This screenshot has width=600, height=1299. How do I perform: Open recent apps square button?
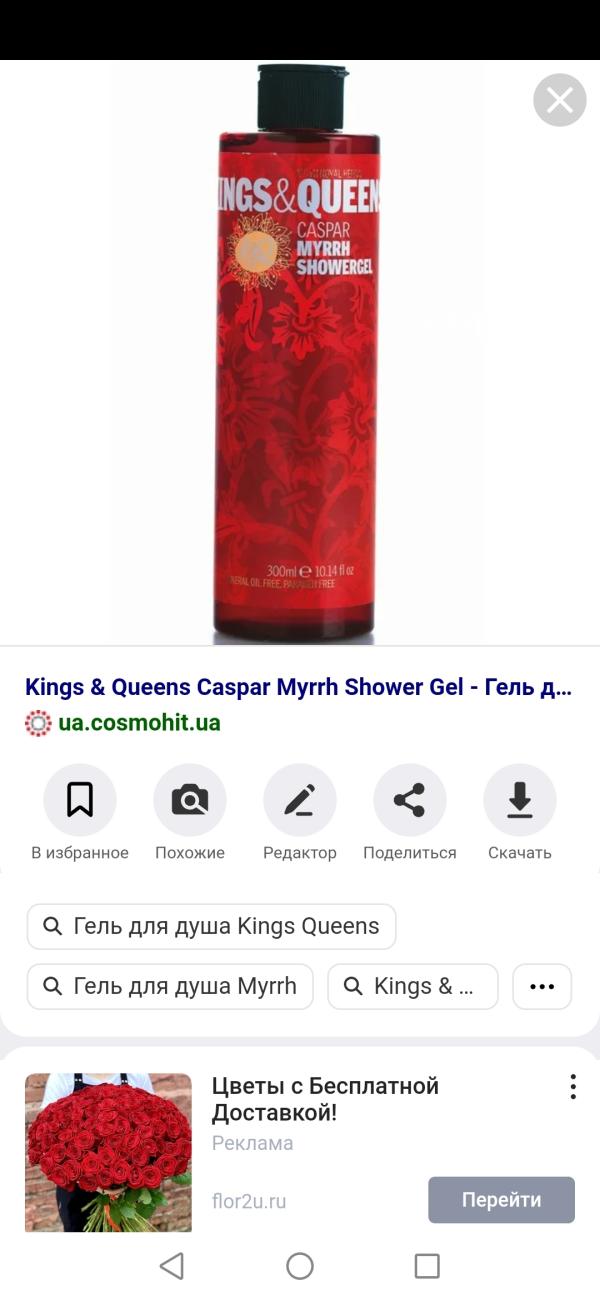pyautogui.click(x=427, y=1266)
